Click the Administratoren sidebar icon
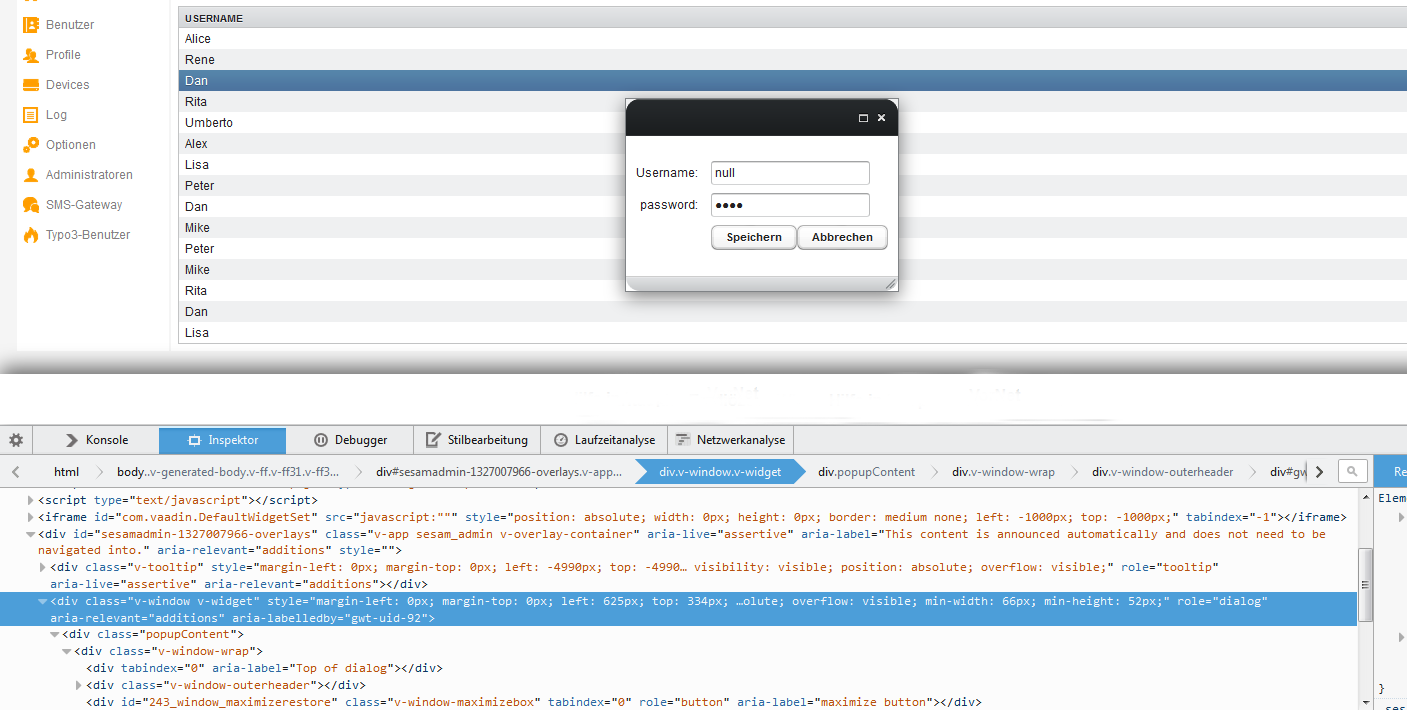Screen dimensions: 1407x710 click(x=31, y=175)
